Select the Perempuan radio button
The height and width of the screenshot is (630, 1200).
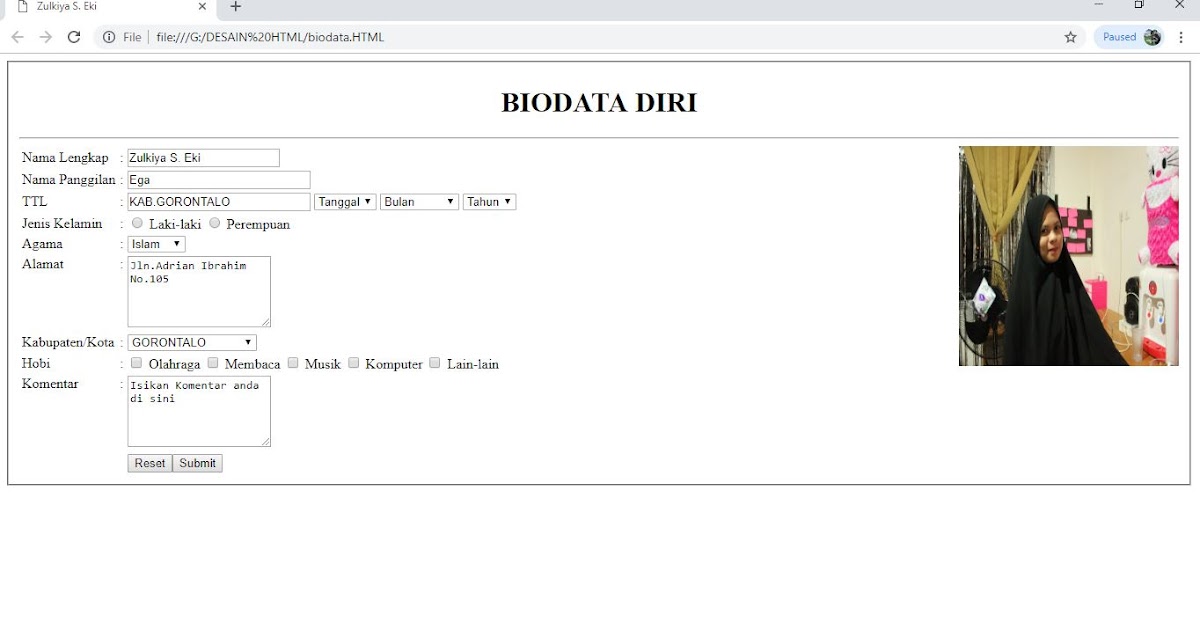click(214, 223)
